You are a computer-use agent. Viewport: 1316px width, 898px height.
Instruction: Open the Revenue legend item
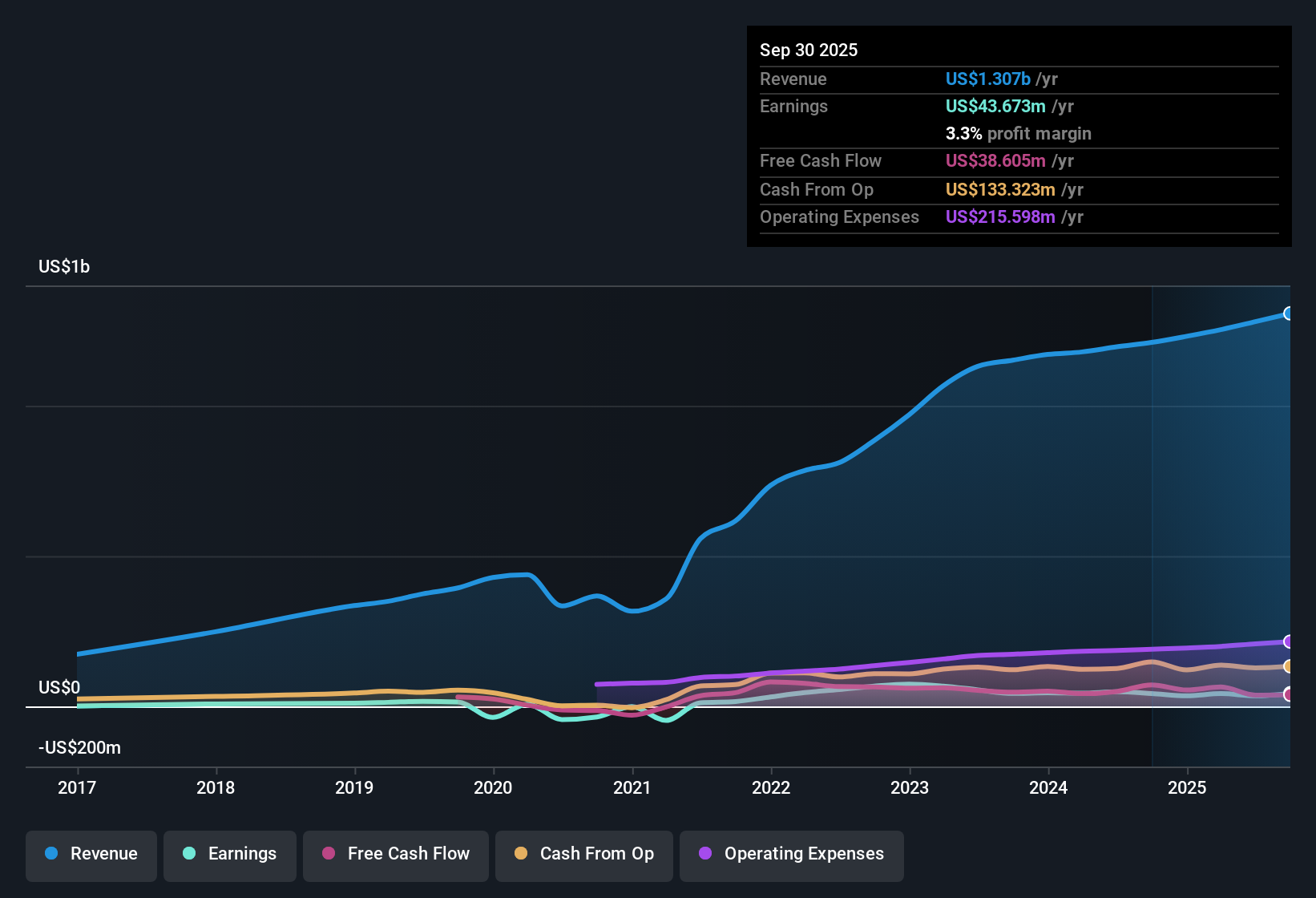91,856
